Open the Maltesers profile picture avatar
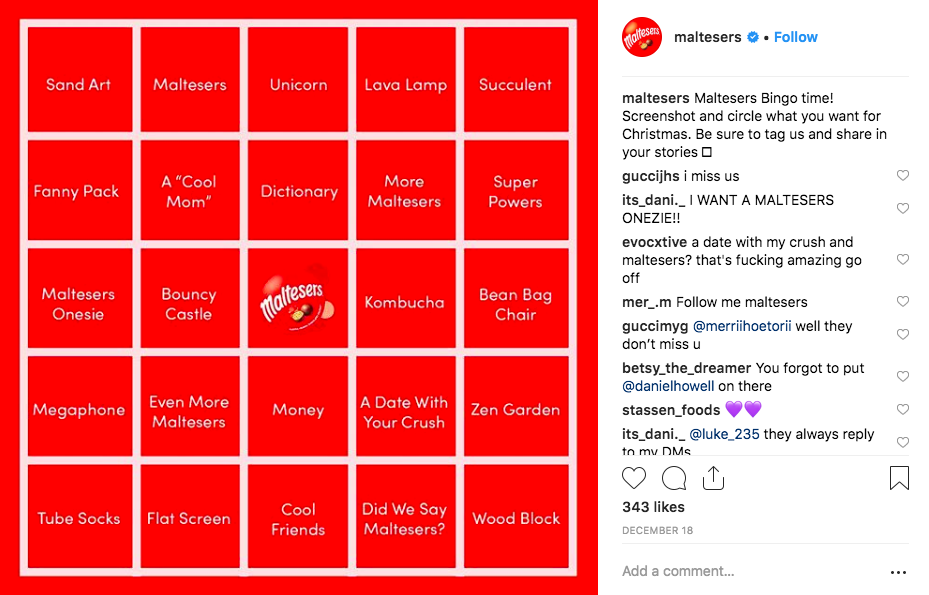Image resolution: width=929 pixels, height=595 pixels. pyautogui.click(x=642, y=37)
